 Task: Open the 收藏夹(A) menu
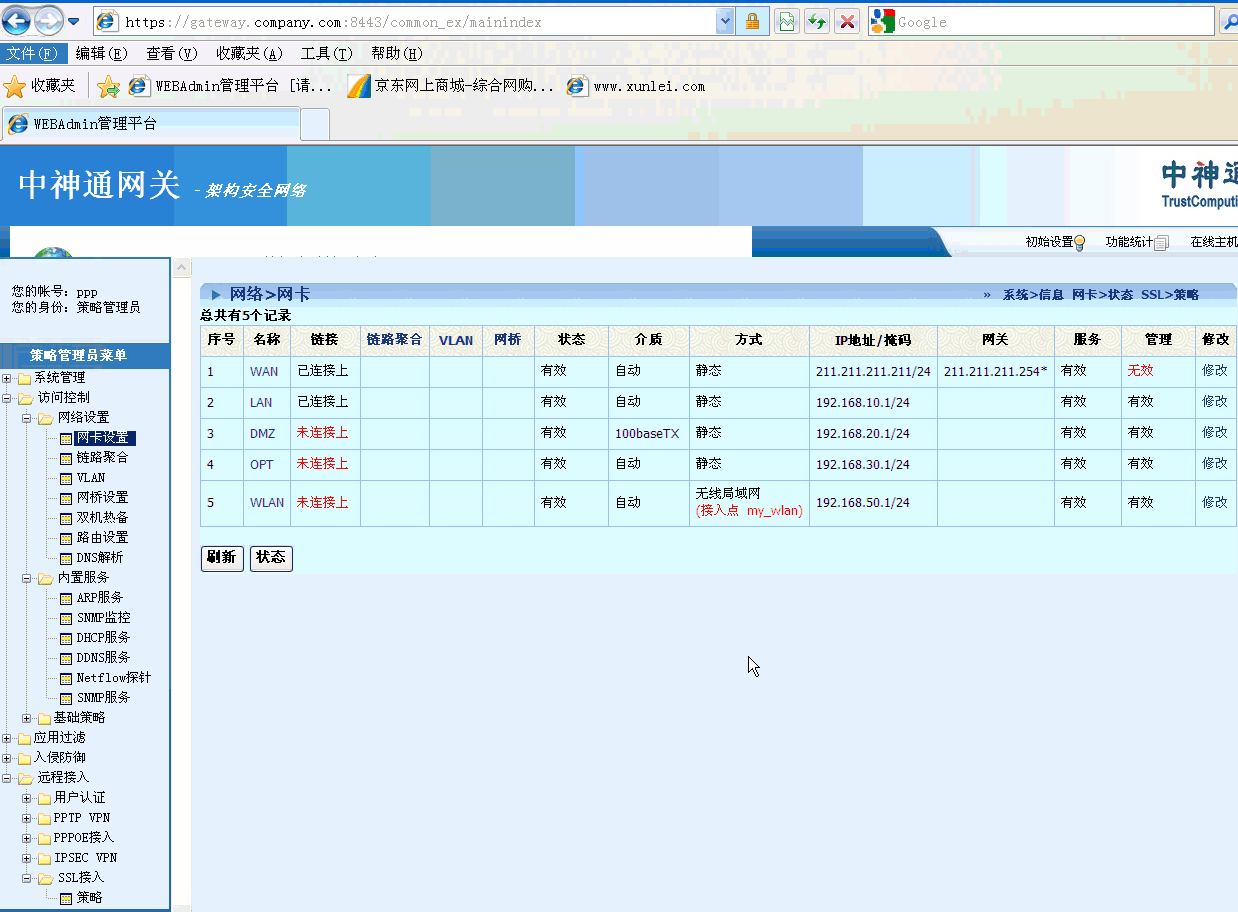[249, 54]
